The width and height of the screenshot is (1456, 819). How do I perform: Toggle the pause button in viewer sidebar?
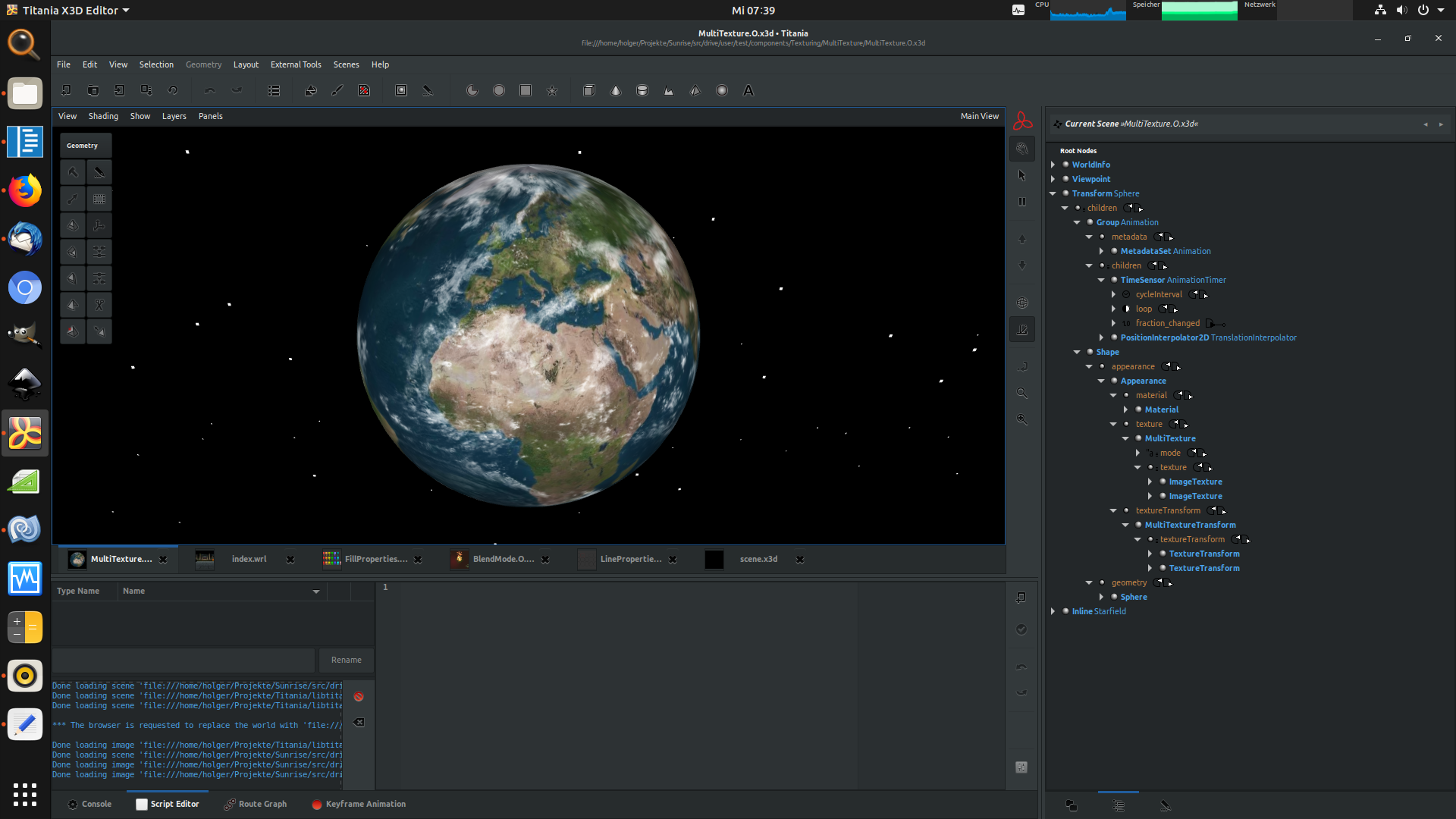coord(1022,202)
